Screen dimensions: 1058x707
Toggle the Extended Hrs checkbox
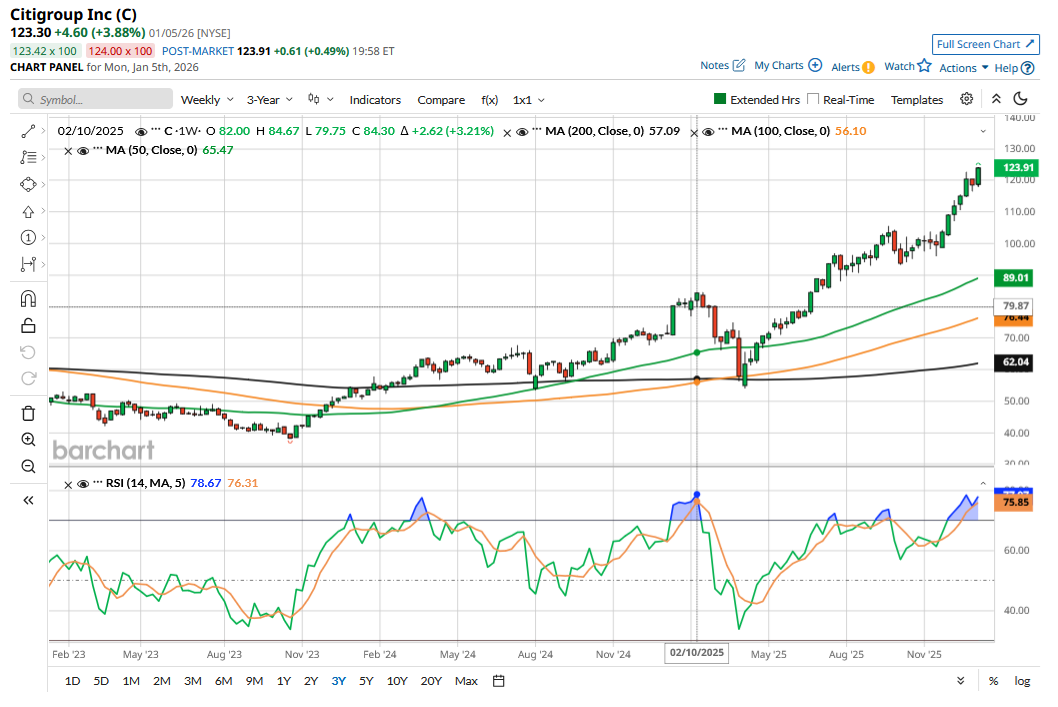719,100
